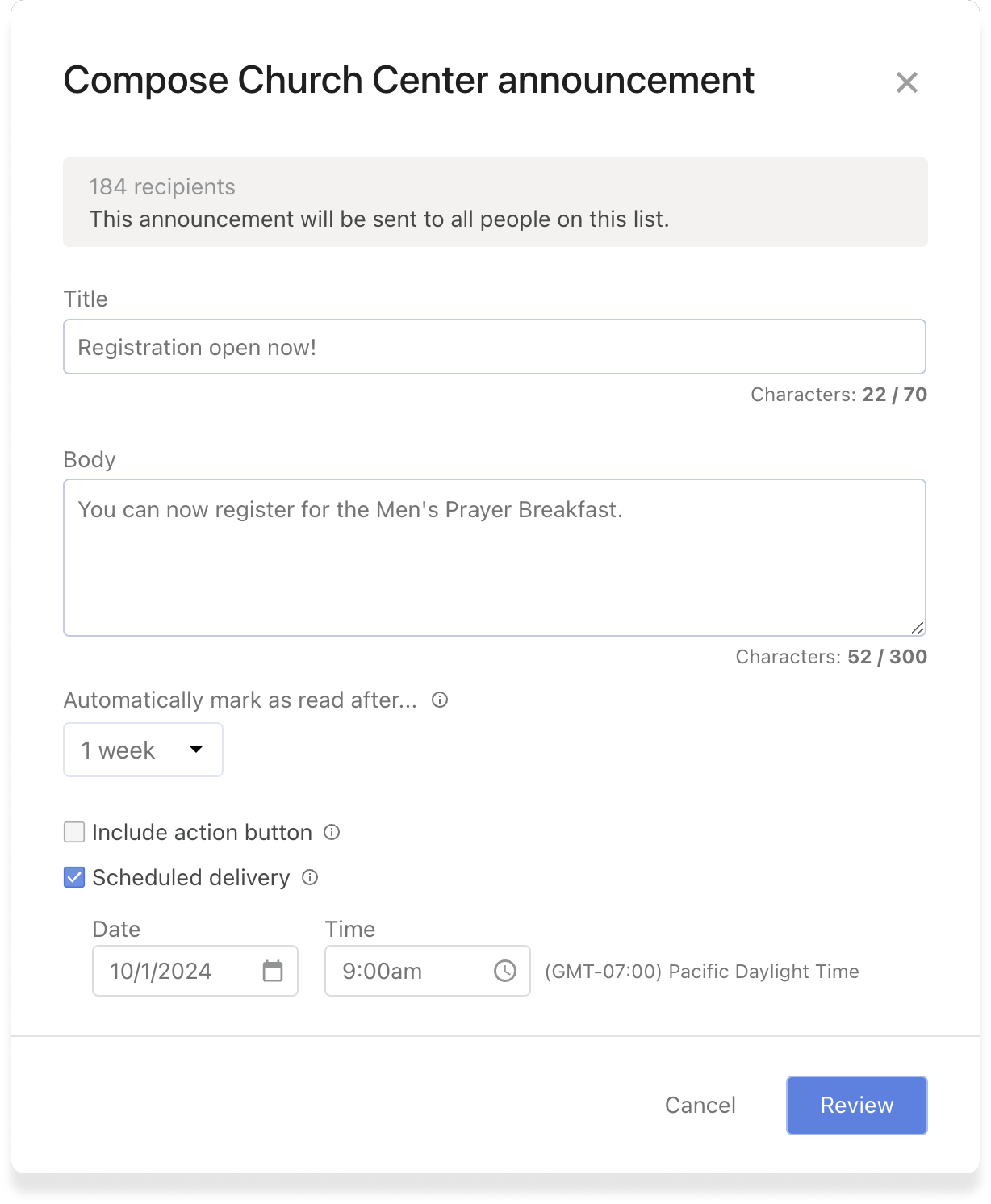Click into the Title input field
991x1204 pixels.
pyautogui.click(x=494, y=347)
